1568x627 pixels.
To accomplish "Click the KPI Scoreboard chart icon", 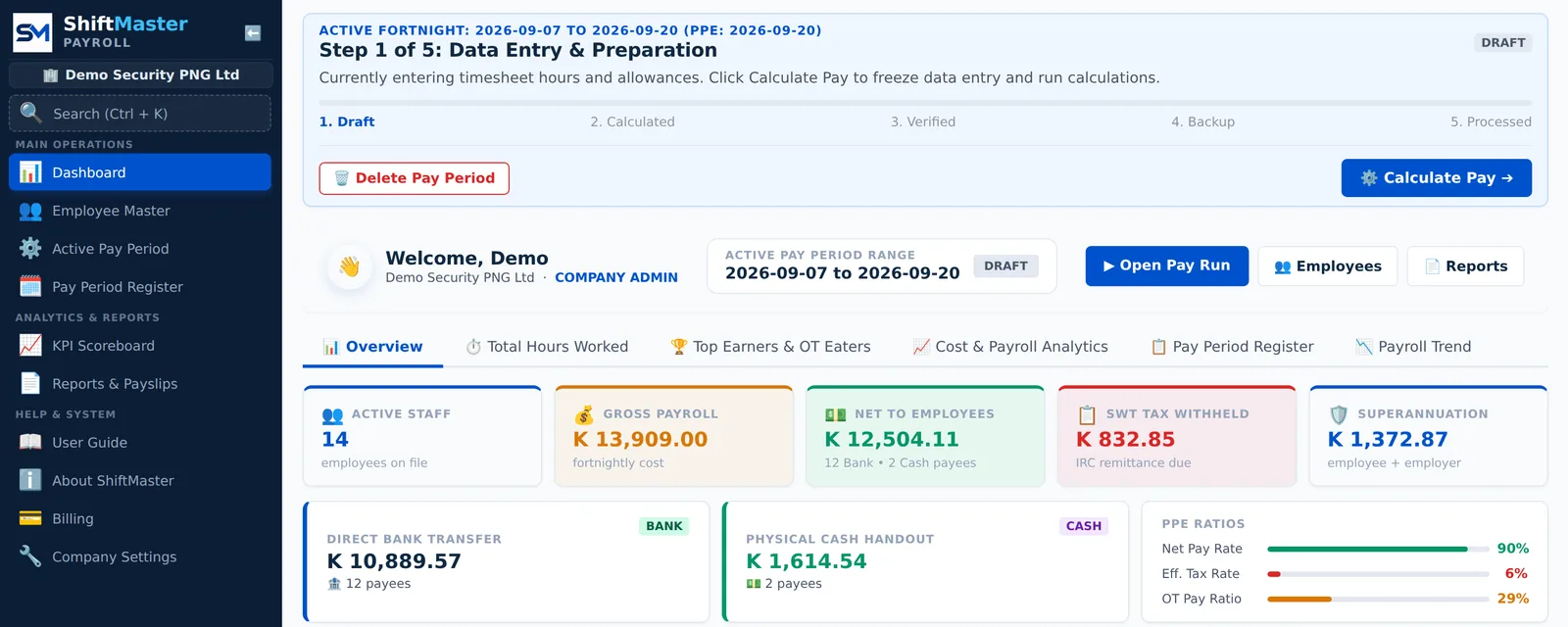I will coord(30,346).
